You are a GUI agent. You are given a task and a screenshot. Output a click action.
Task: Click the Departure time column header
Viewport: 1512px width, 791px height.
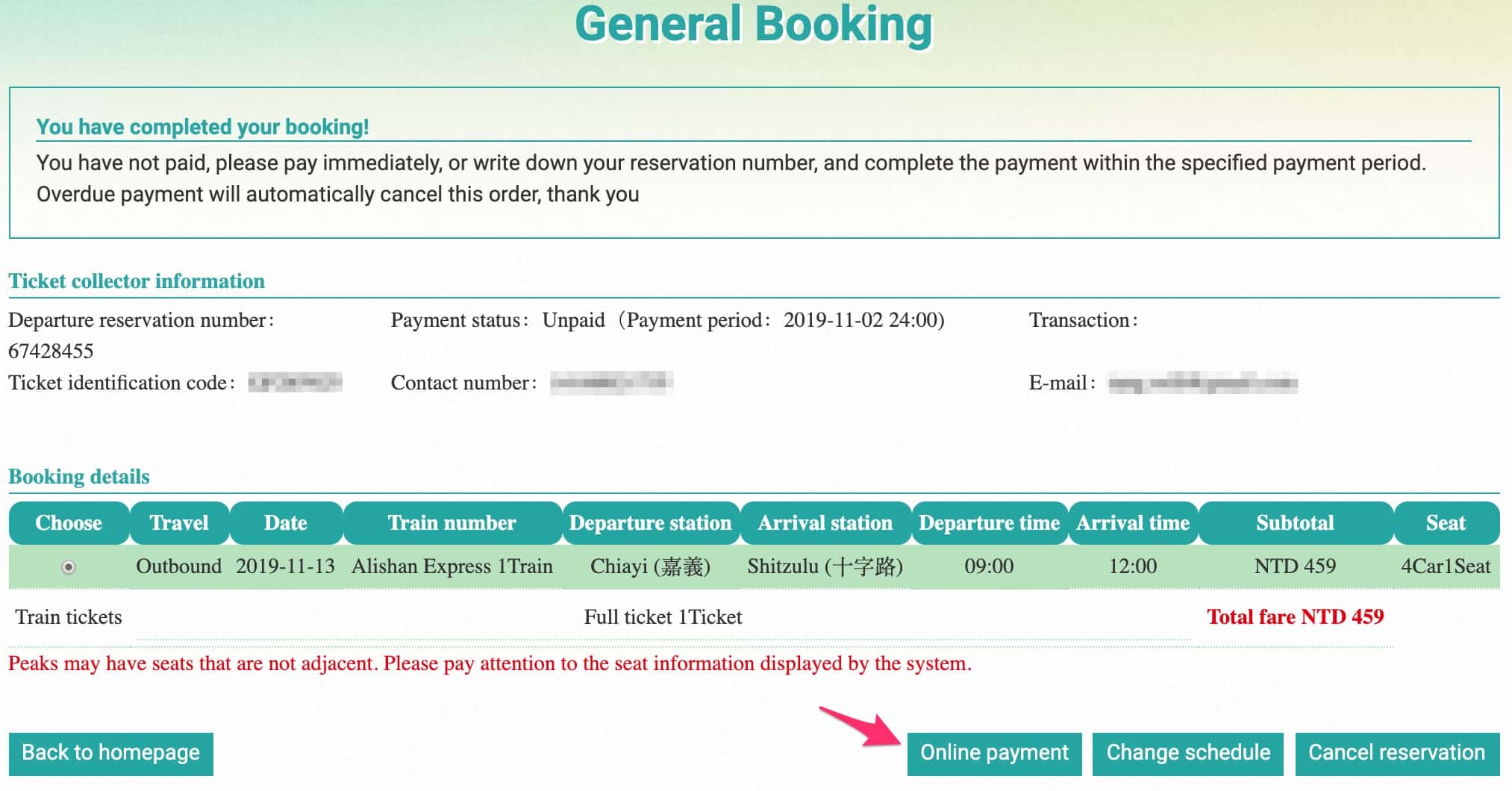coord(990,523)
